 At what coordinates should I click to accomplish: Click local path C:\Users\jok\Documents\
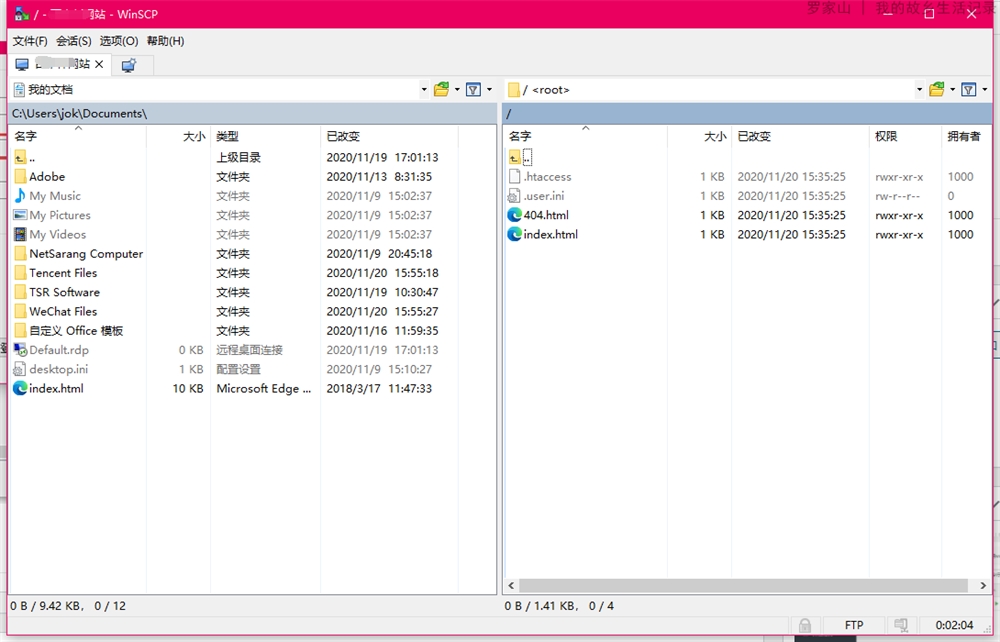tap(79, 113)
